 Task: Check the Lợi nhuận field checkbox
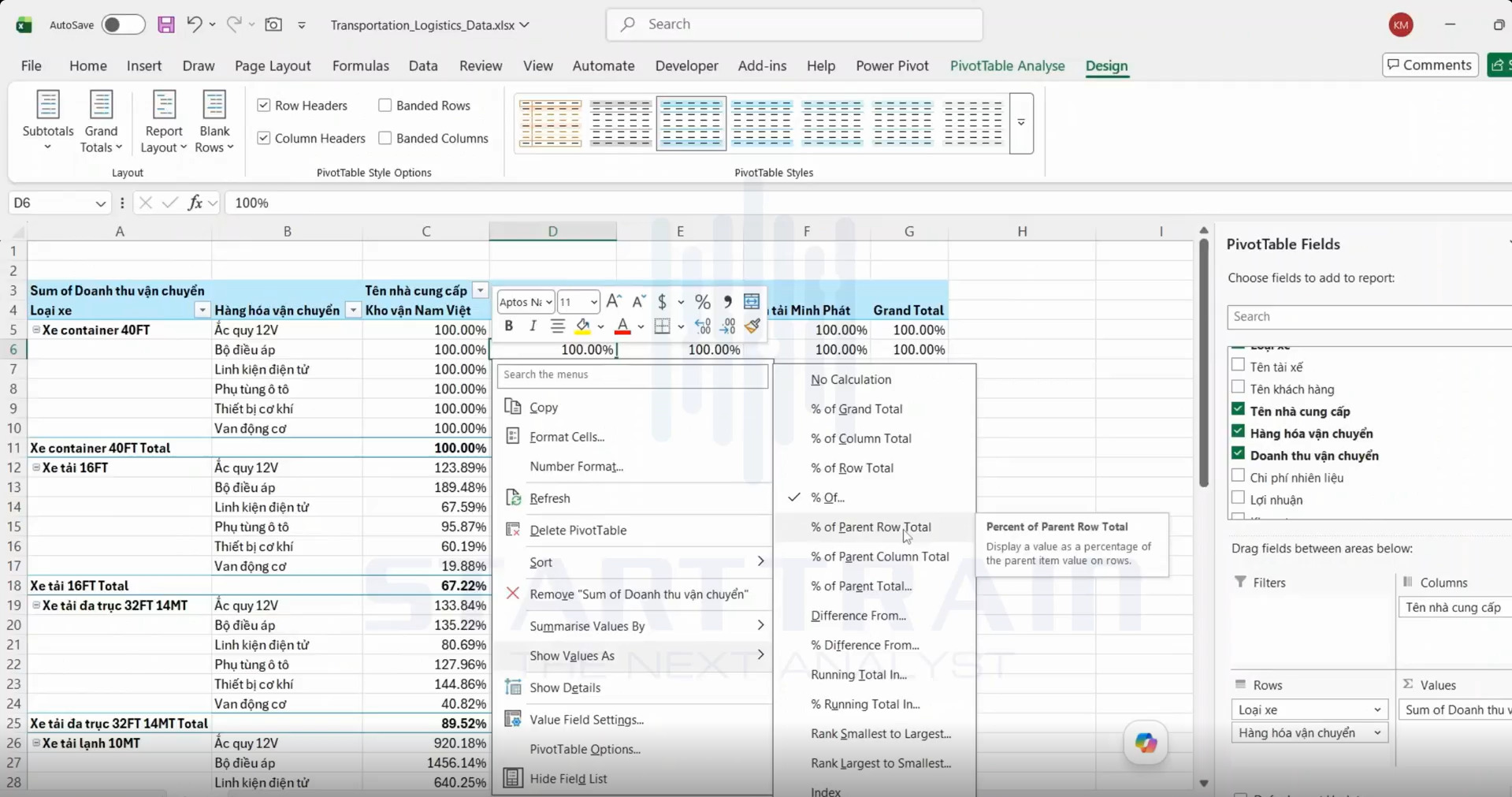click(x=1238, y=497)
